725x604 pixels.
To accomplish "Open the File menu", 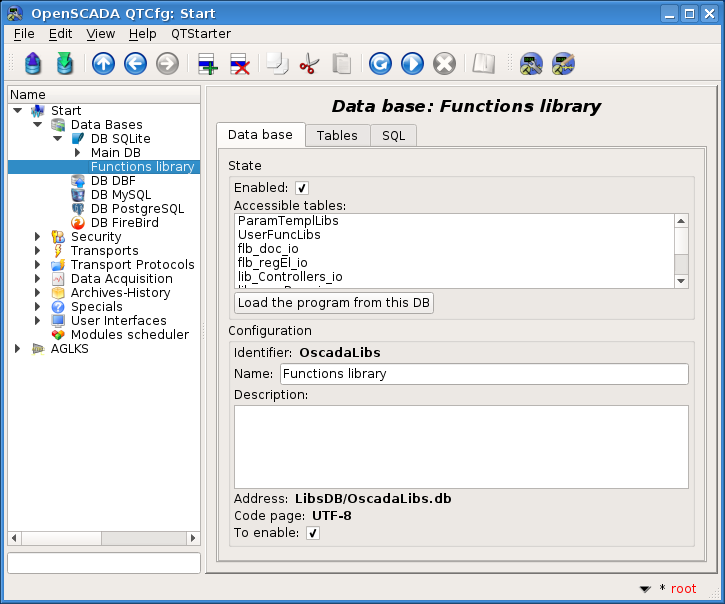I will (x=24, y=34).
